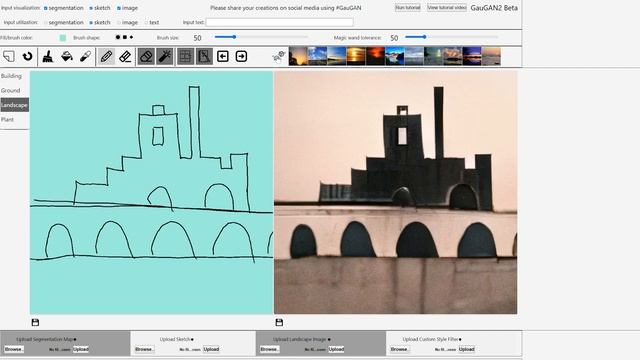Click the View tutorial video button
The image size is (640, 360).
(x=447, y=8)
